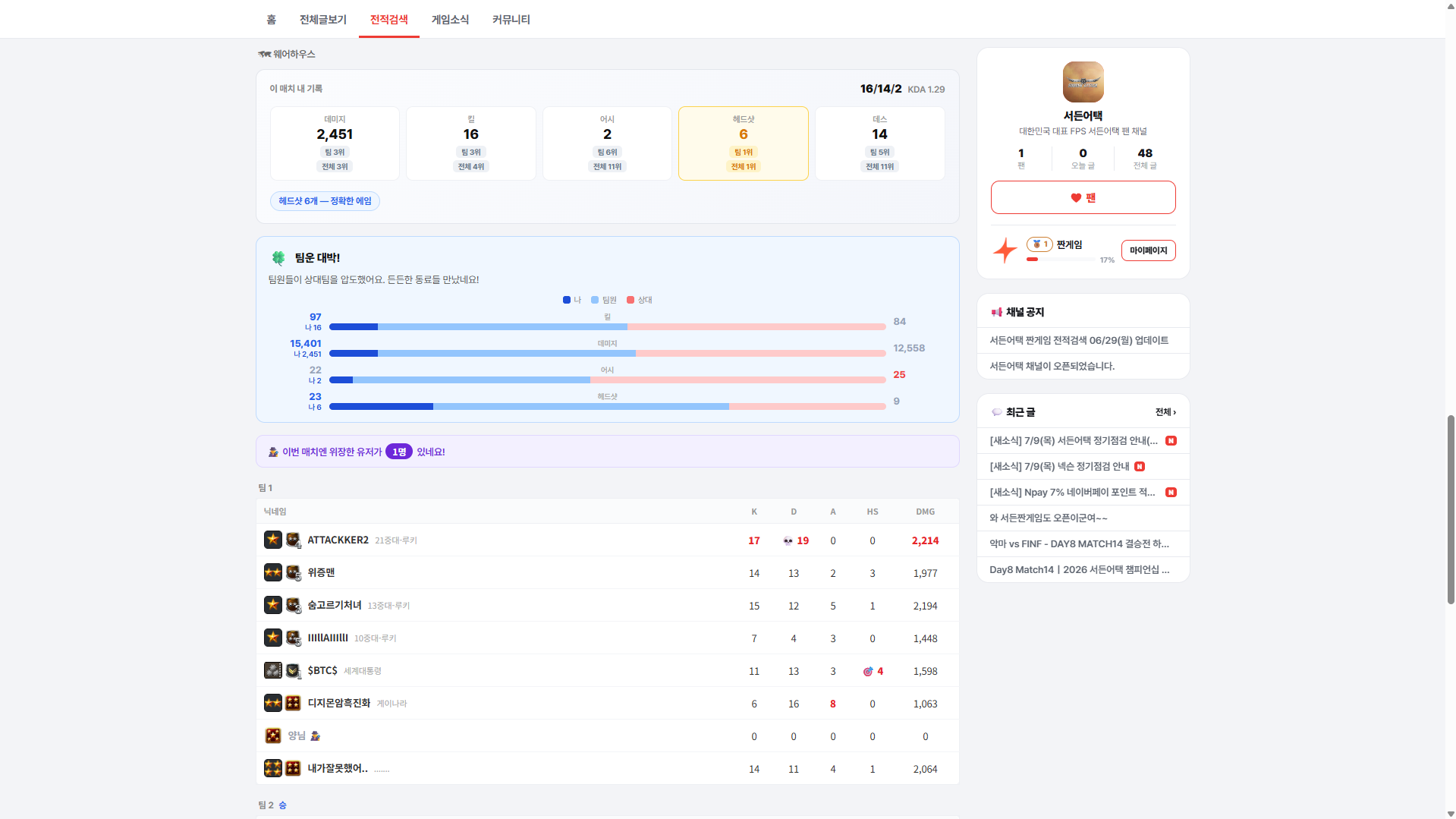
Task: Click the 1명 disguised count badge
Action: (x=398, y=452)
